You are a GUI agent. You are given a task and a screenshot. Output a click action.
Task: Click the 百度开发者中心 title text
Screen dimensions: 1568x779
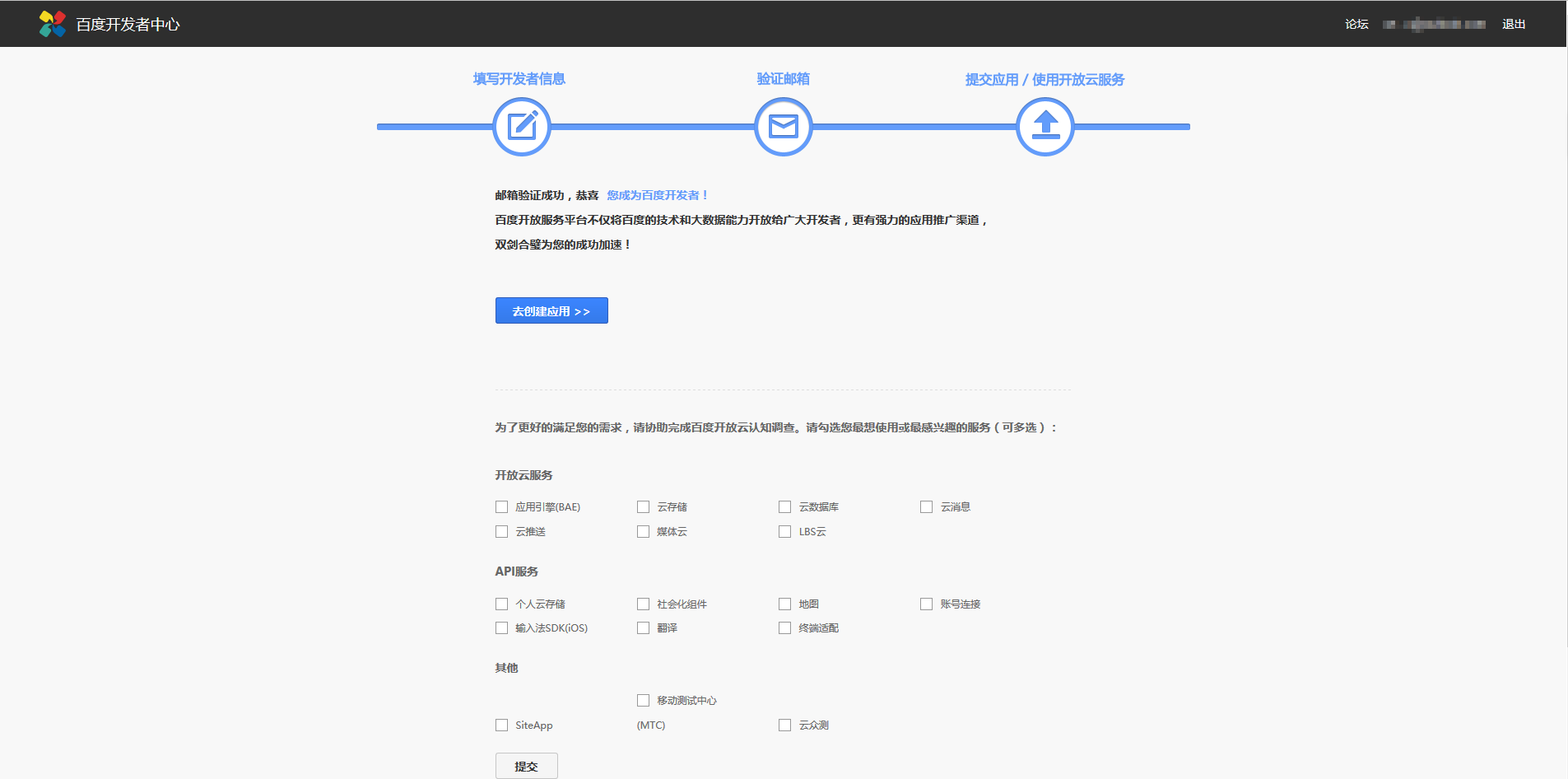[x=128, y=25]
